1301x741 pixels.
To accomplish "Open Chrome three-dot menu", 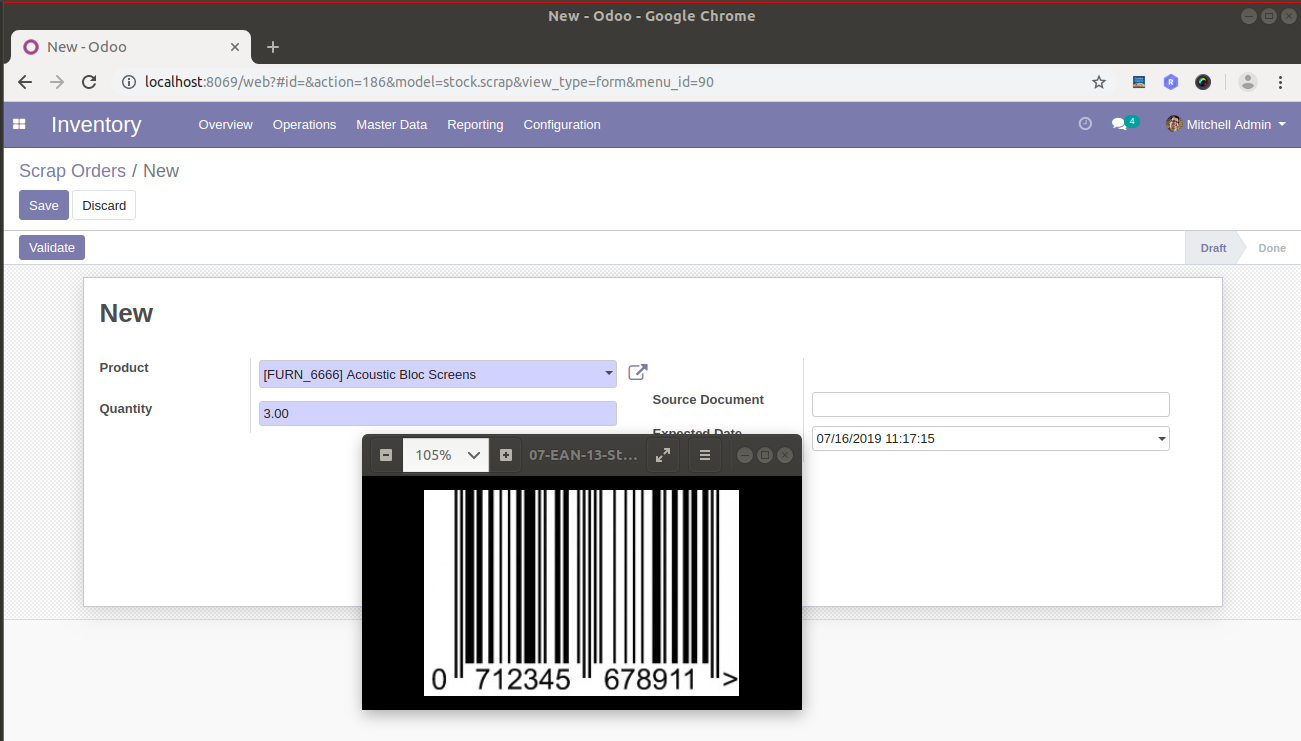I will (x=1280, y=82).
